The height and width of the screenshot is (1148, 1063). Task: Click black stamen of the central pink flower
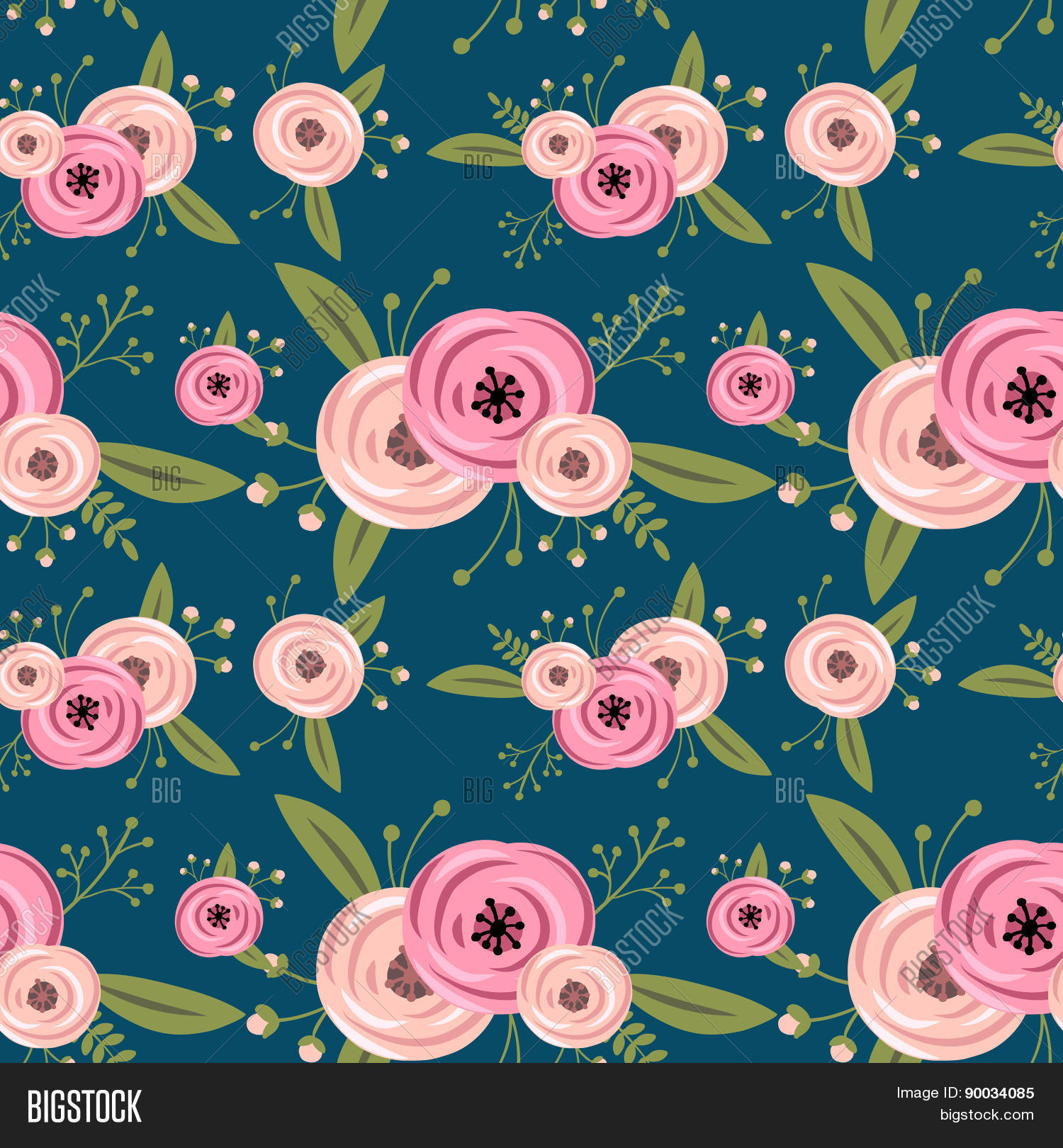[497, 395]
